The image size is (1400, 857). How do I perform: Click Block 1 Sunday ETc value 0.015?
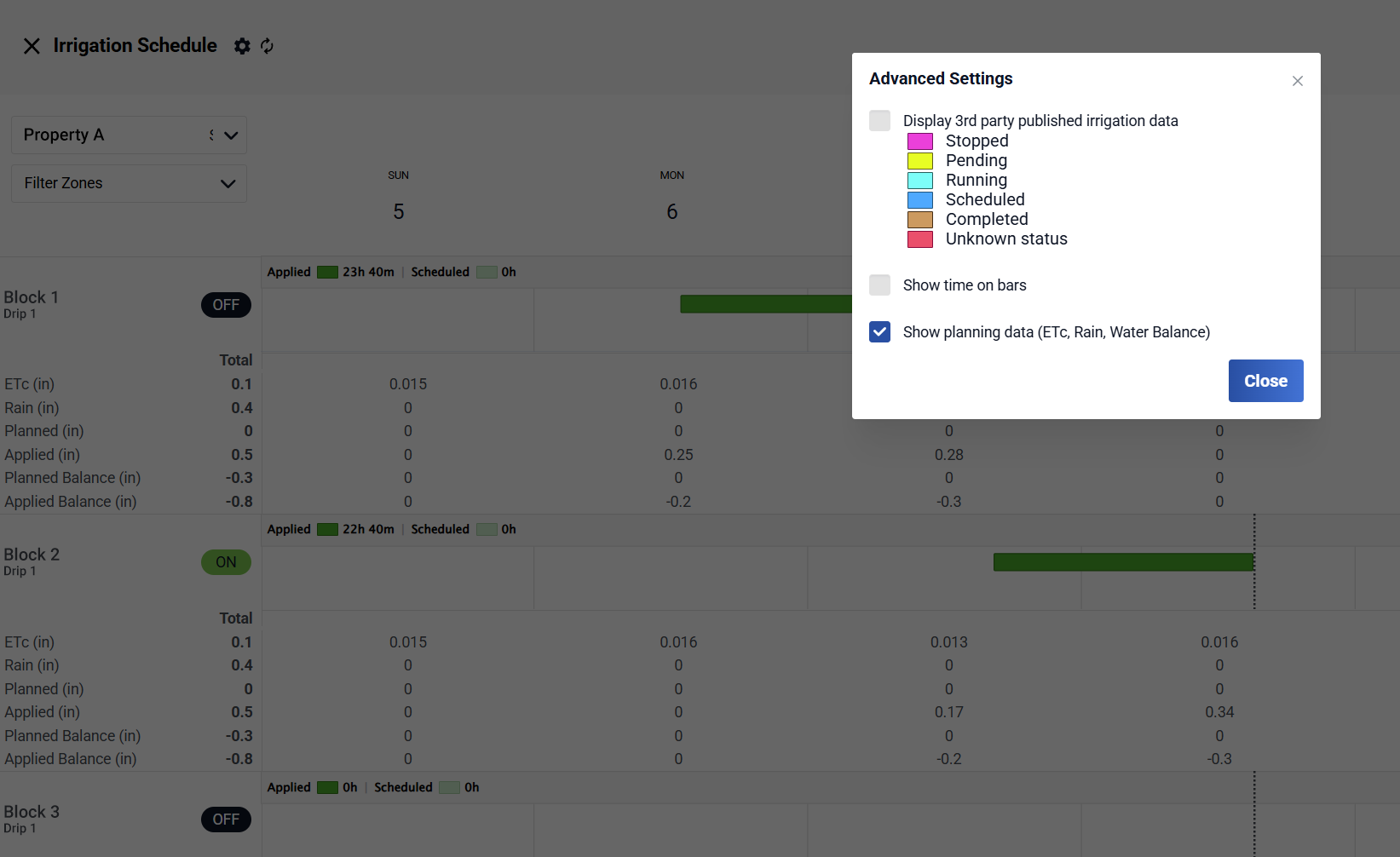408,384
